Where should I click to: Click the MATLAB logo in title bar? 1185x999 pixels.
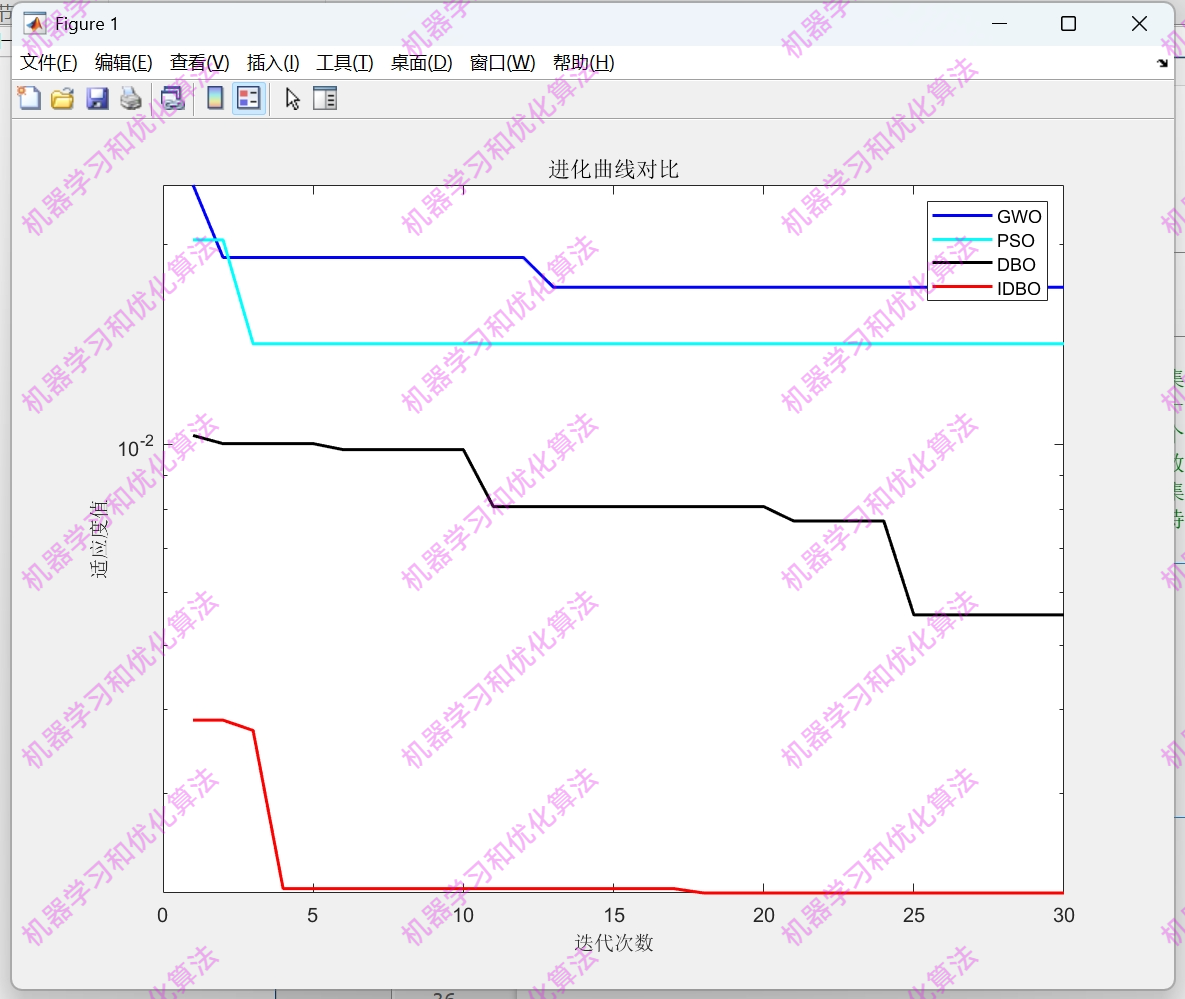(35, 24)
